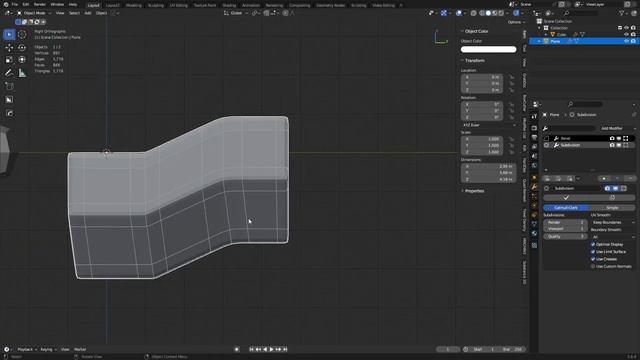Open the File menu

click(15, 4)
